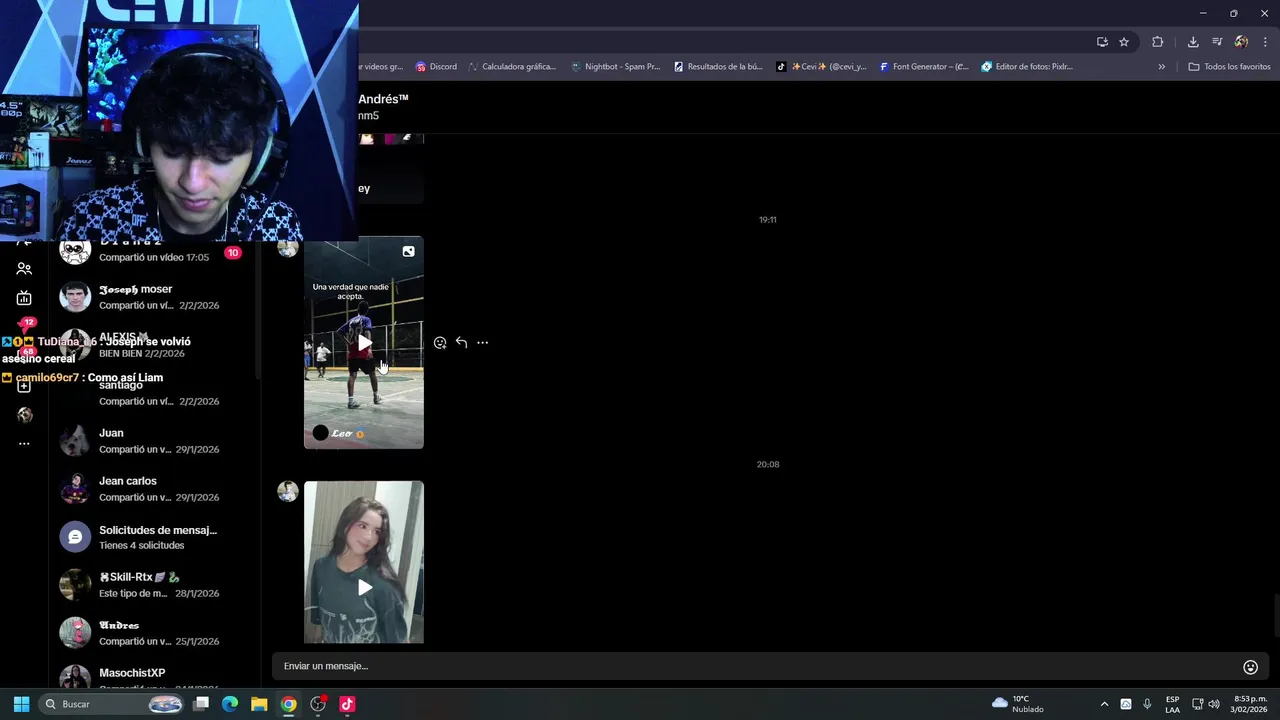
Task: Open the "Nightbot - Spam Pr..." bookmark
Action: pyautogui.click(x=615, y=67)
